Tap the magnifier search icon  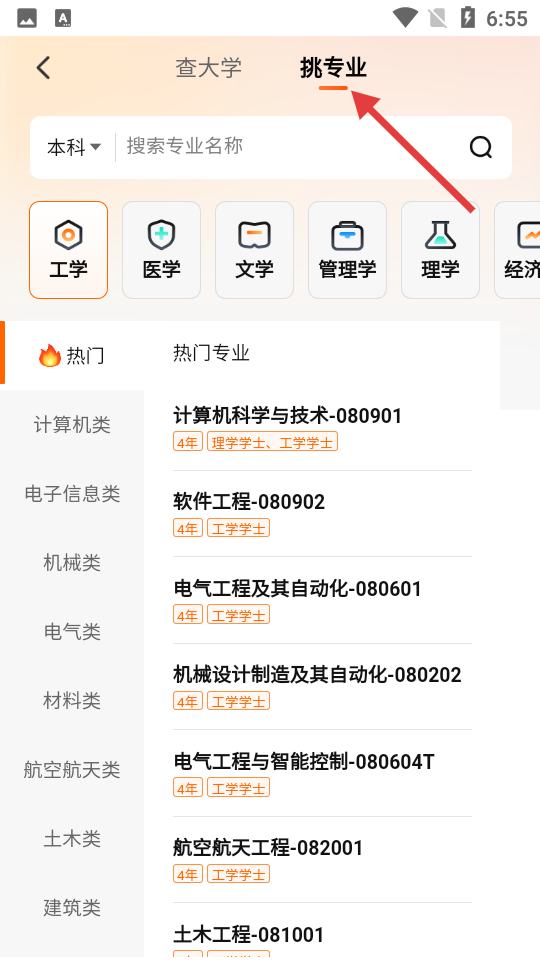[x=481, y=147]
